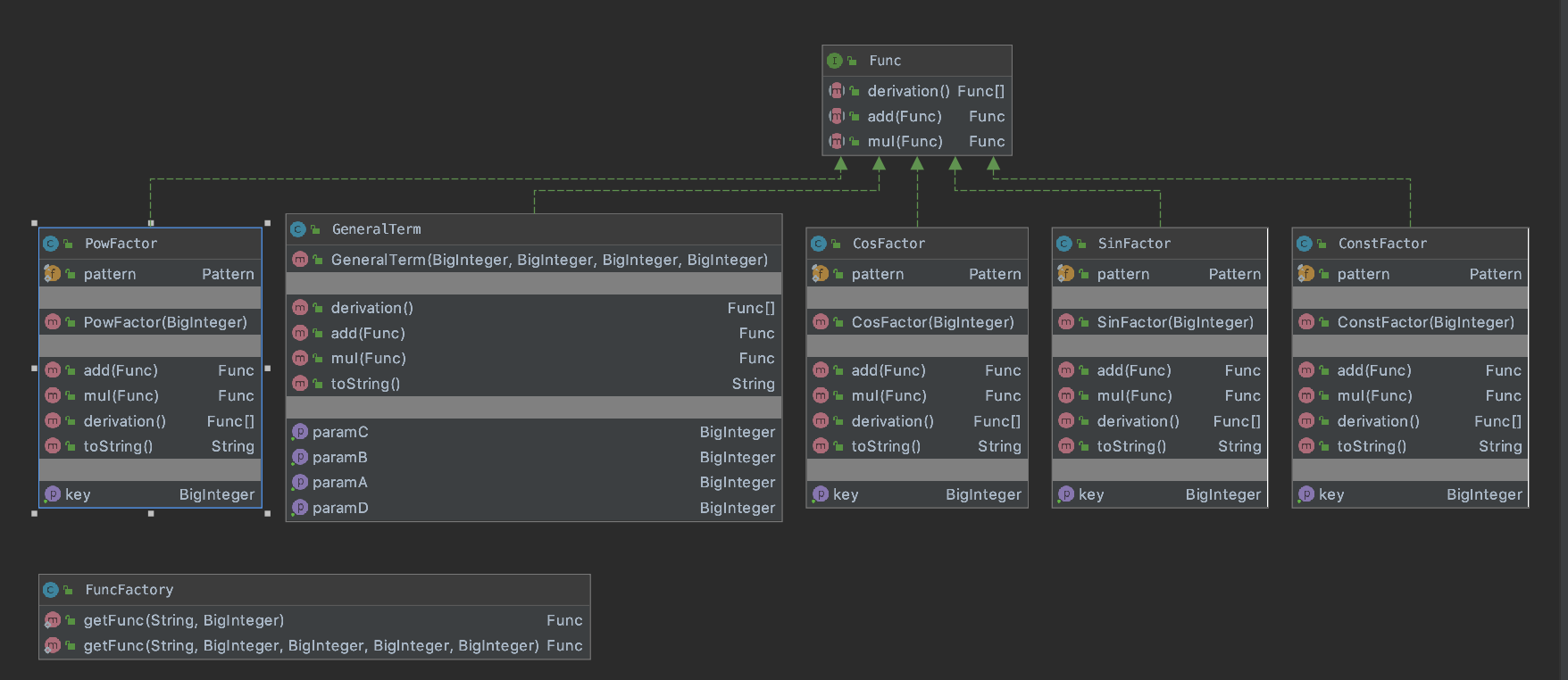Viewport: 1568px width, 680px height.
Task: Click the PowFactor class icon
Action: pyautogui.click(x=51, y=244)
